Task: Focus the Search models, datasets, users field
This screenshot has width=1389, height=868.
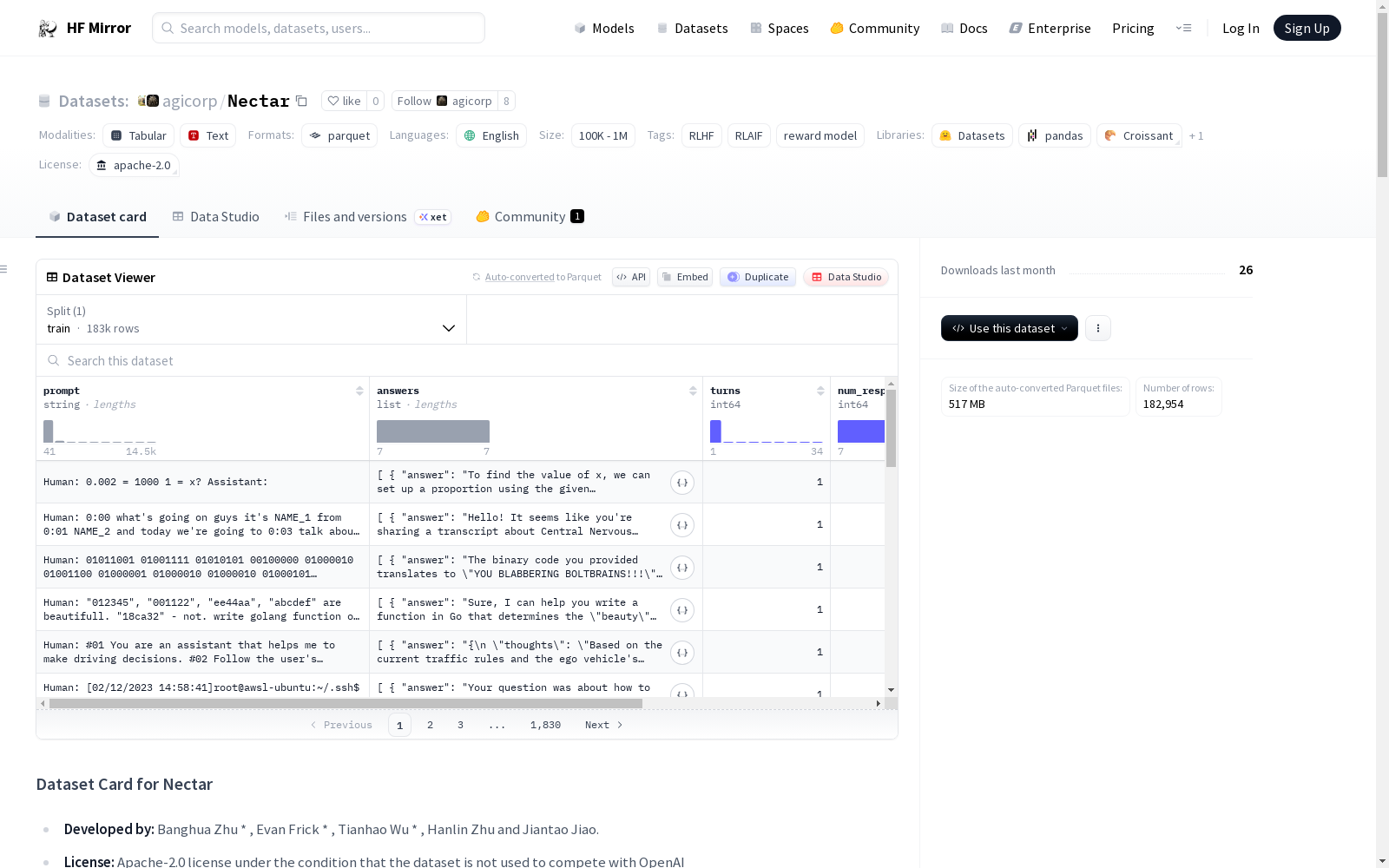Action: 319,28
